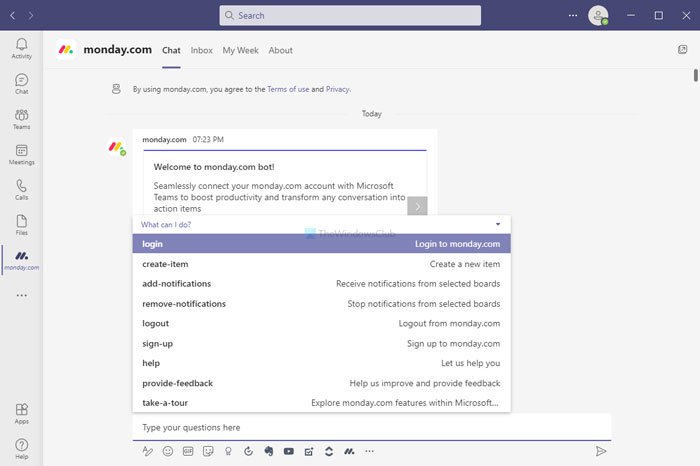Show next card with chevron arrow
This screenshot has width=700, height=466.
(x=417, y=206)
